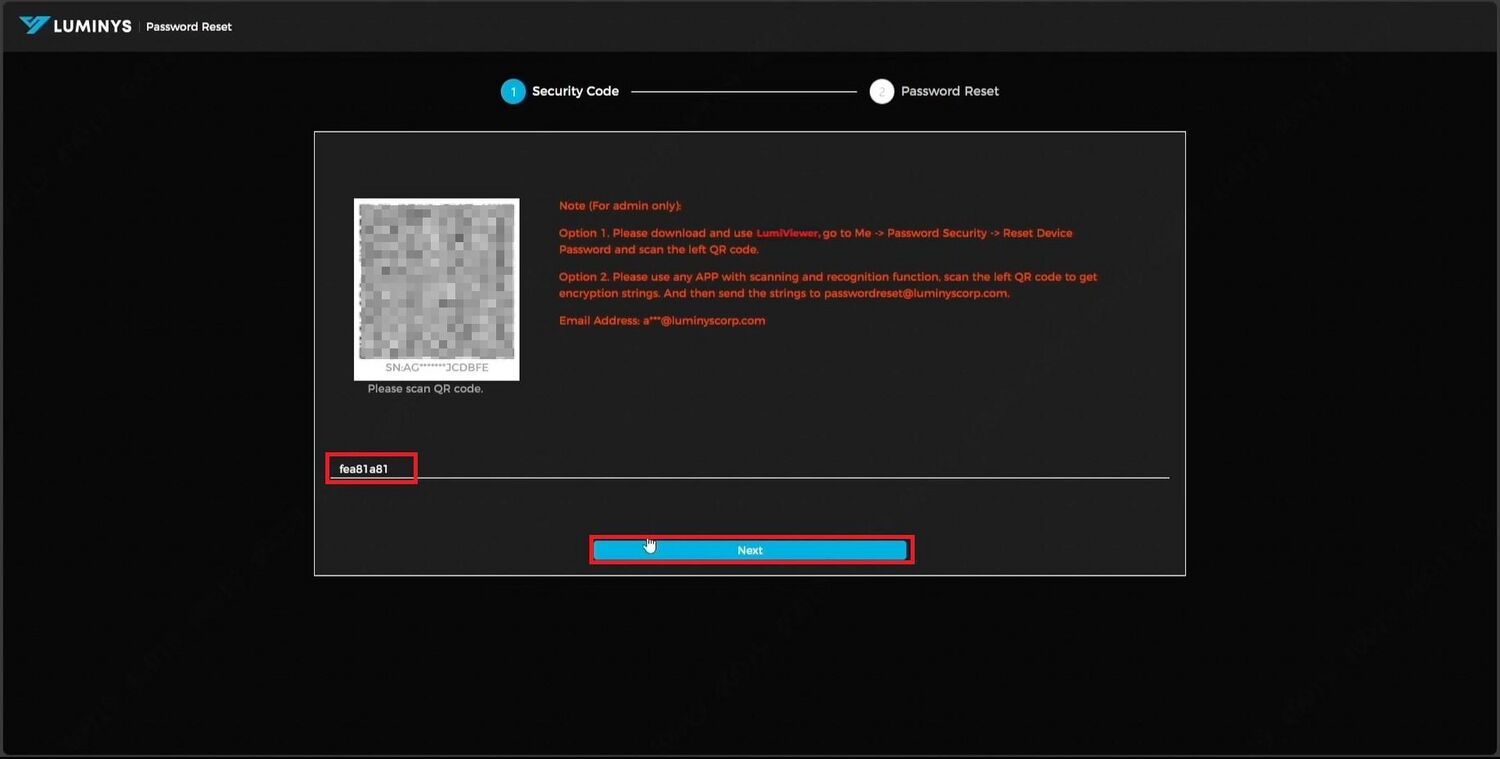
Task: Select the step 1 circle indicator
Action: (513, 92)
